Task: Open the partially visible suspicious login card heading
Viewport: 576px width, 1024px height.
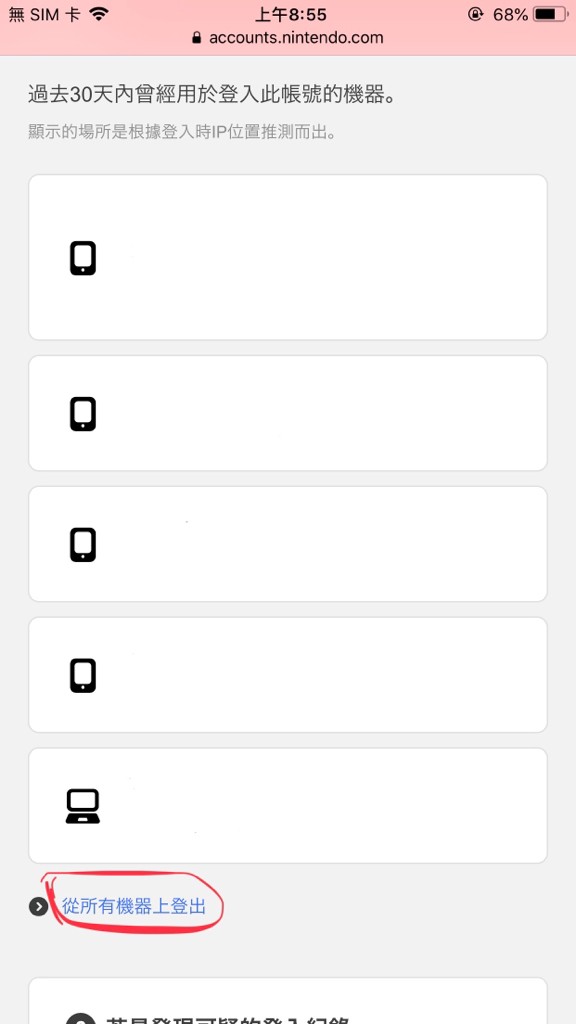Action: pyautogui.click(x=230, y=1019)
